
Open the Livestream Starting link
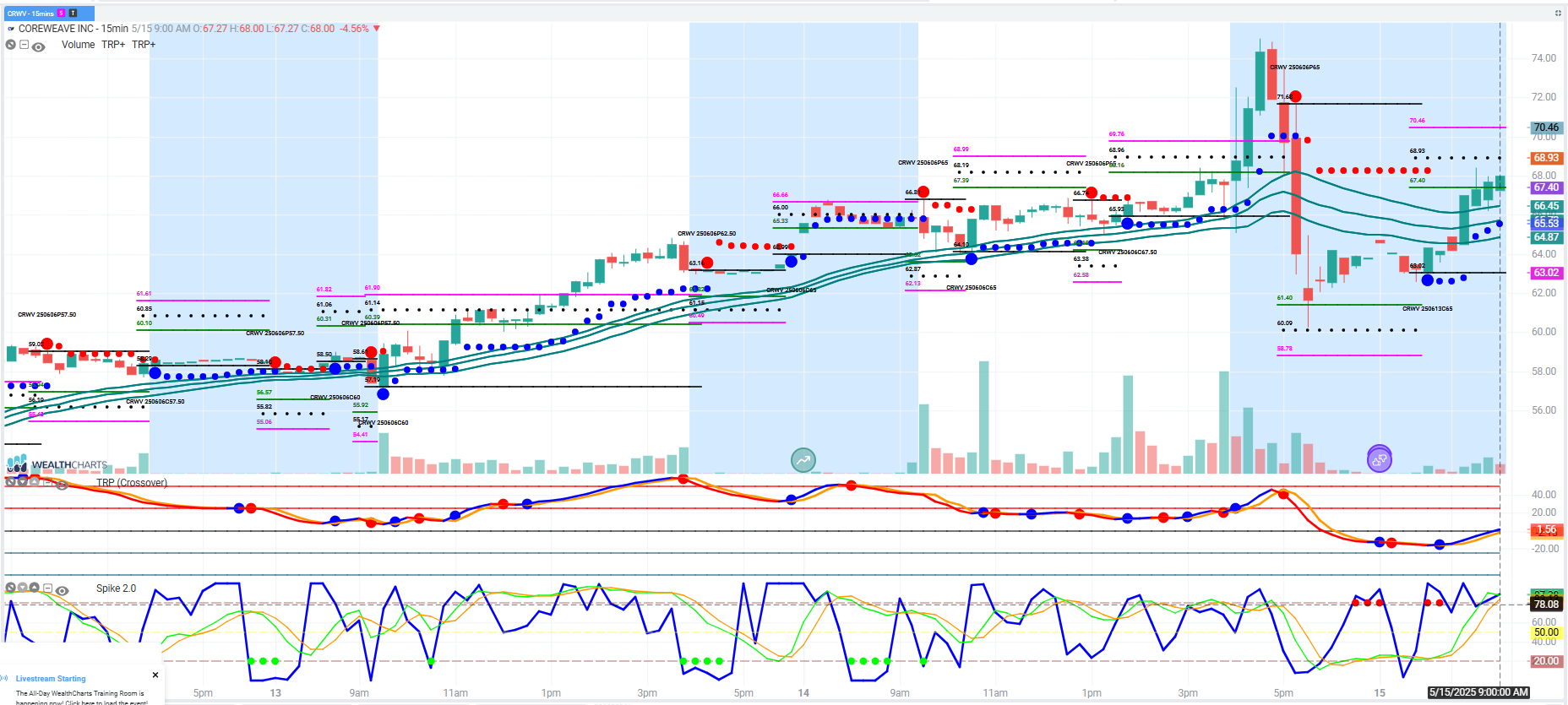tap(51, 679)
